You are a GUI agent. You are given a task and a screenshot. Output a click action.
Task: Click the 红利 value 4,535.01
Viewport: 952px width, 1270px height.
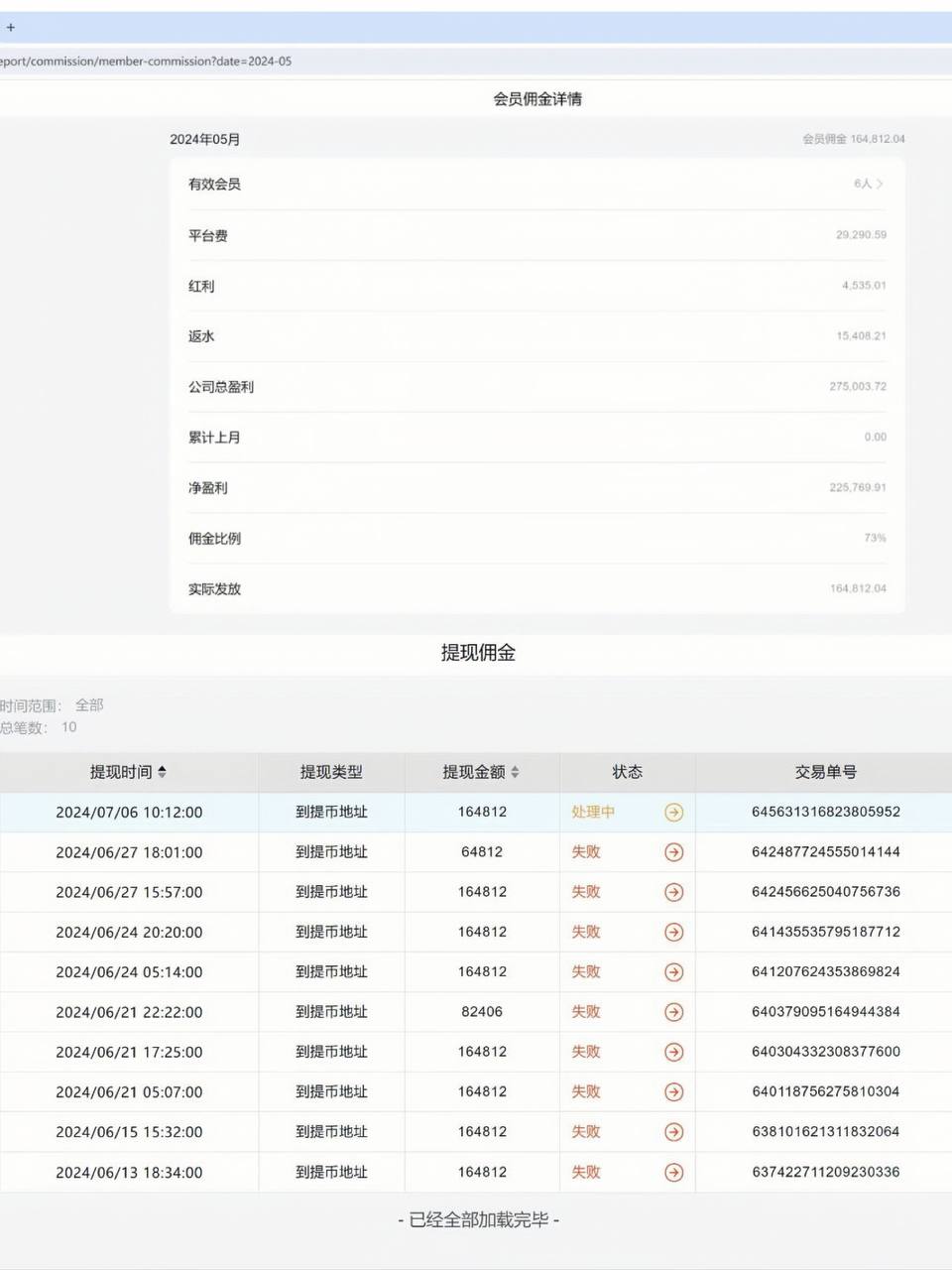click(x=864, y=285)
